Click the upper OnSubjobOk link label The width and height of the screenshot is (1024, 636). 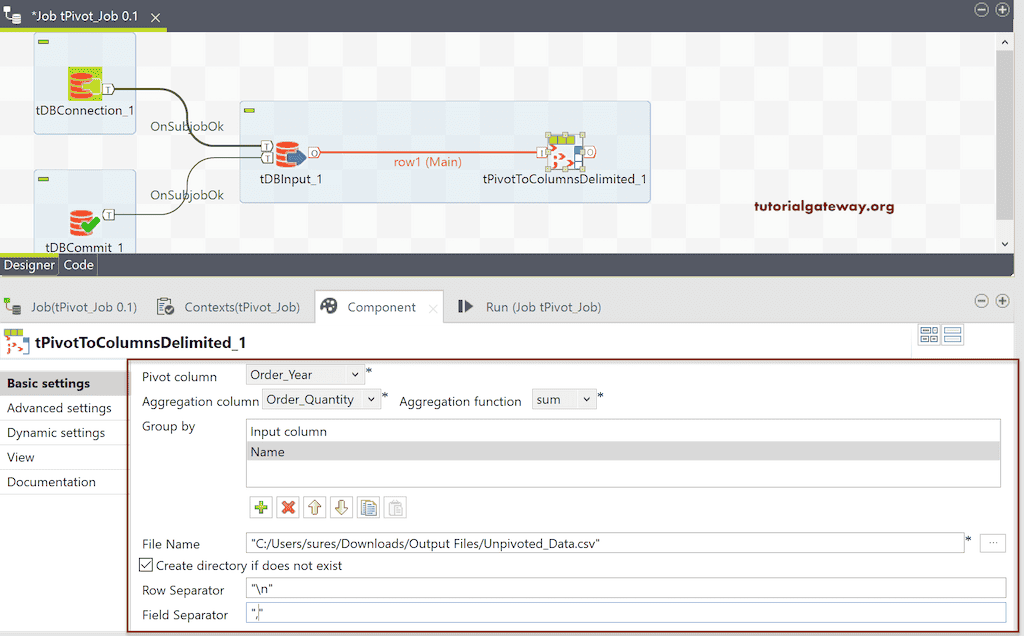(187, 127)
